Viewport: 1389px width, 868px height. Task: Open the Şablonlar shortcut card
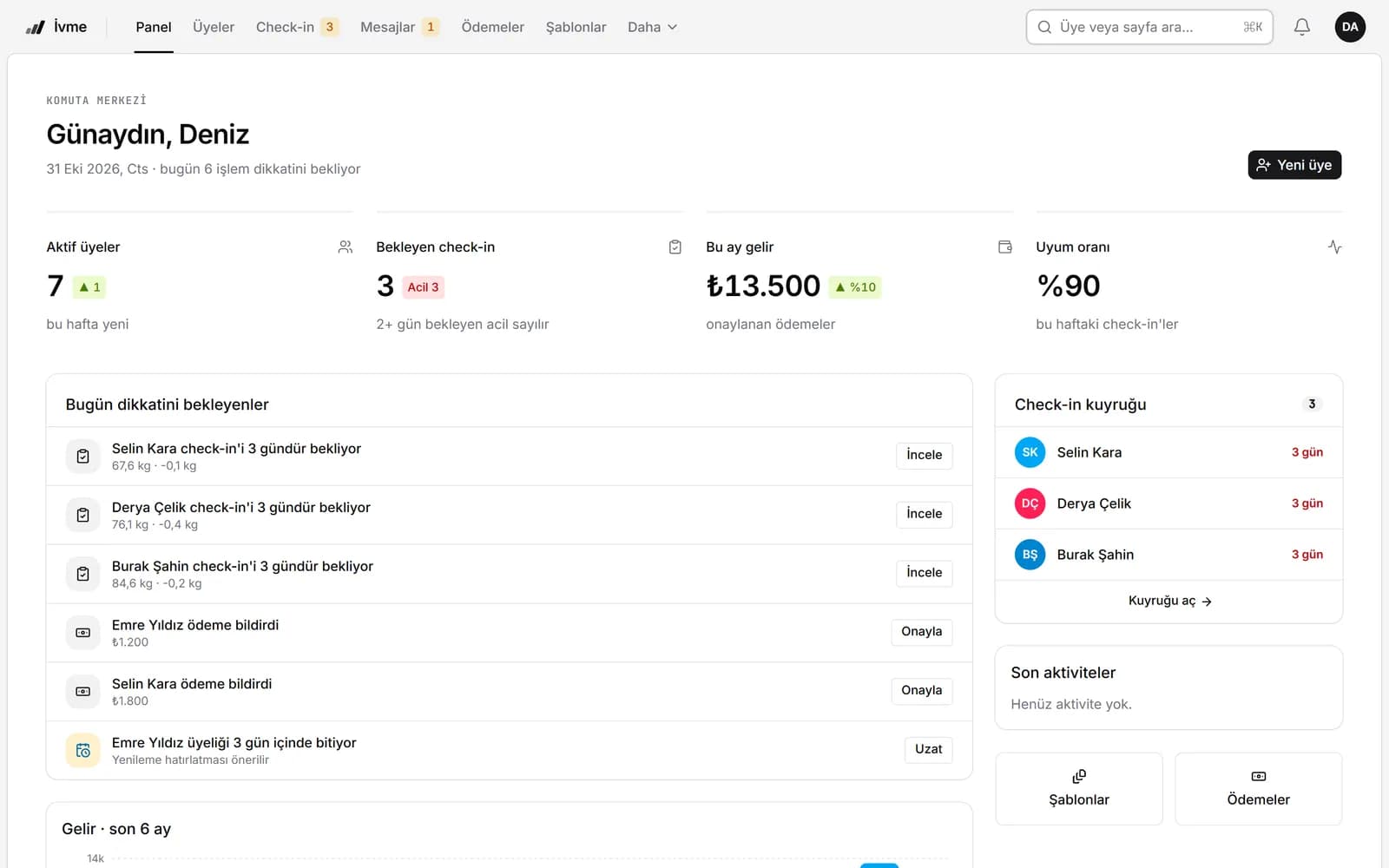(1079, 788)
